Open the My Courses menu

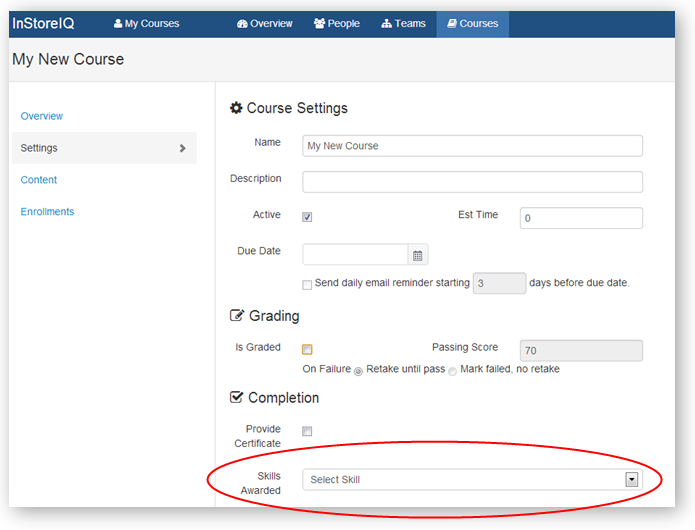(146, 23)
